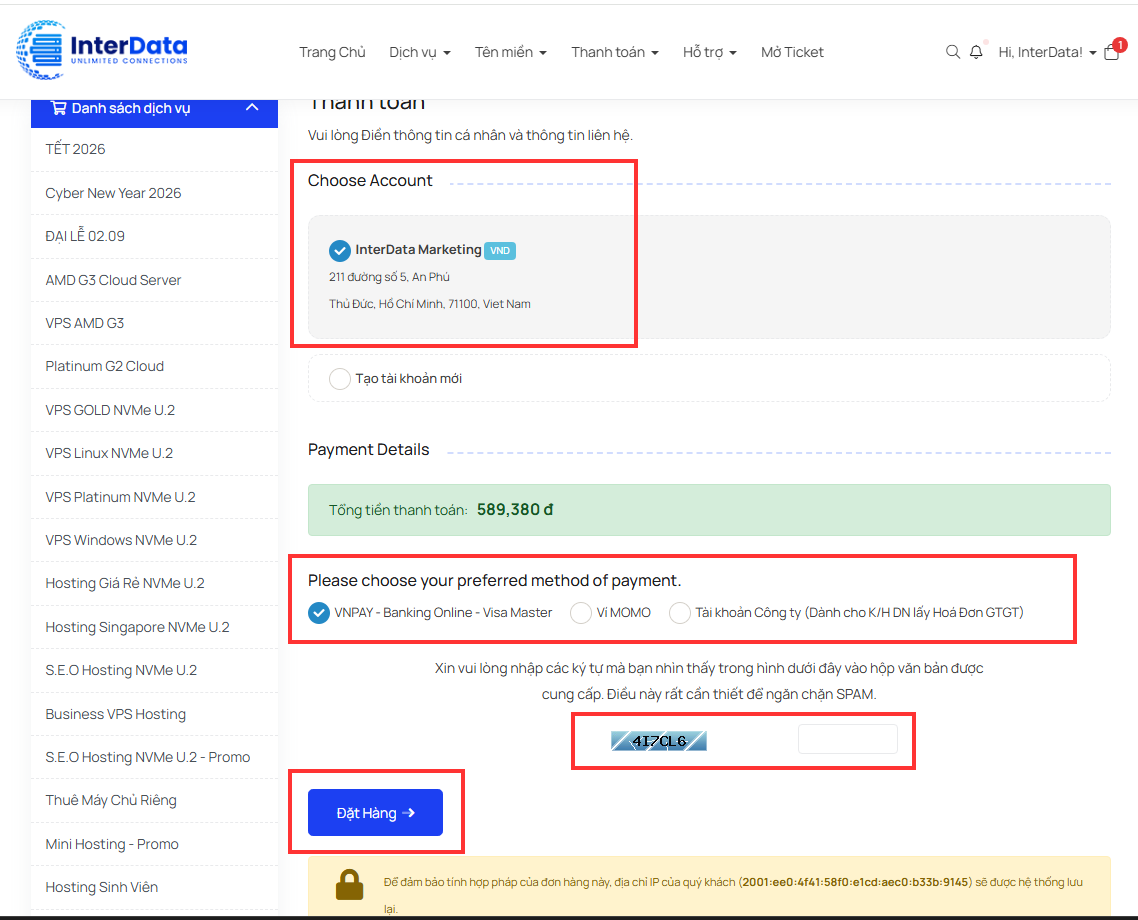Expand the Tên miền menu
The width and height of the screenshot is (1138, 920).
pos(510,52)
